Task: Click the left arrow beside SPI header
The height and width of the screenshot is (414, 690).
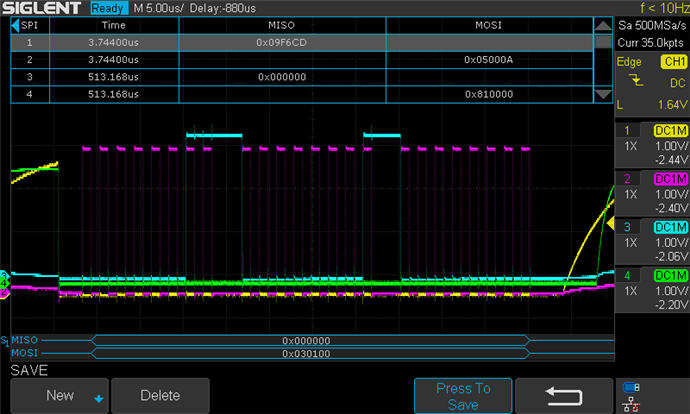Action: click(x=15, y=26)
